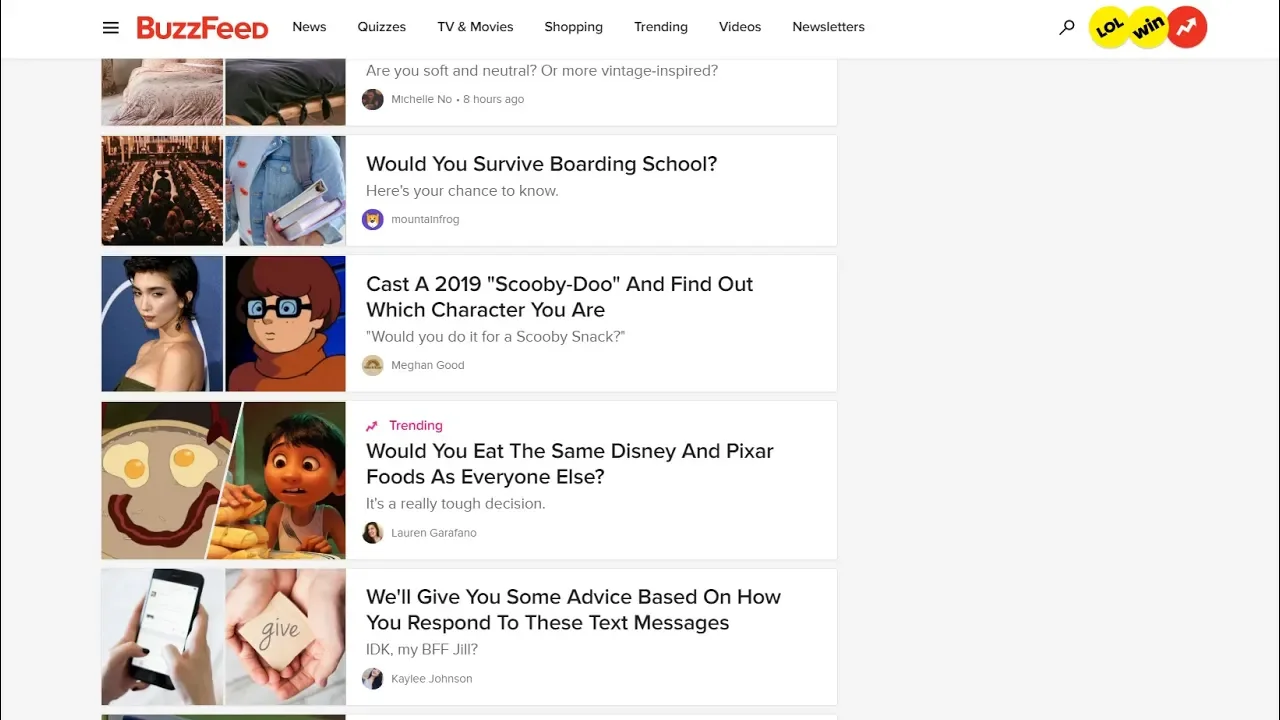Open the Newsletters page
Screen dimensions: 1280x720
828,27
